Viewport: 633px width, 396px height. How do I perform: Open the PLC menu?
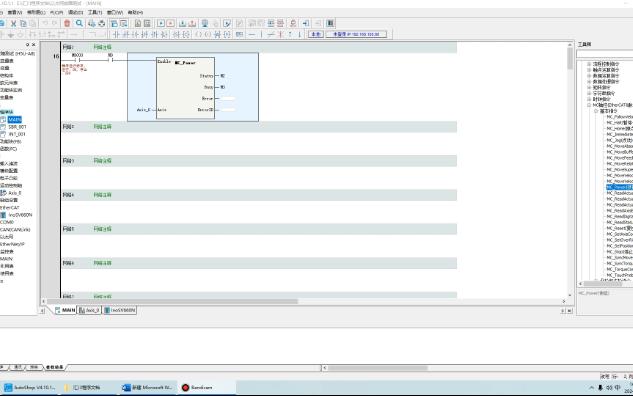point(56,13)
